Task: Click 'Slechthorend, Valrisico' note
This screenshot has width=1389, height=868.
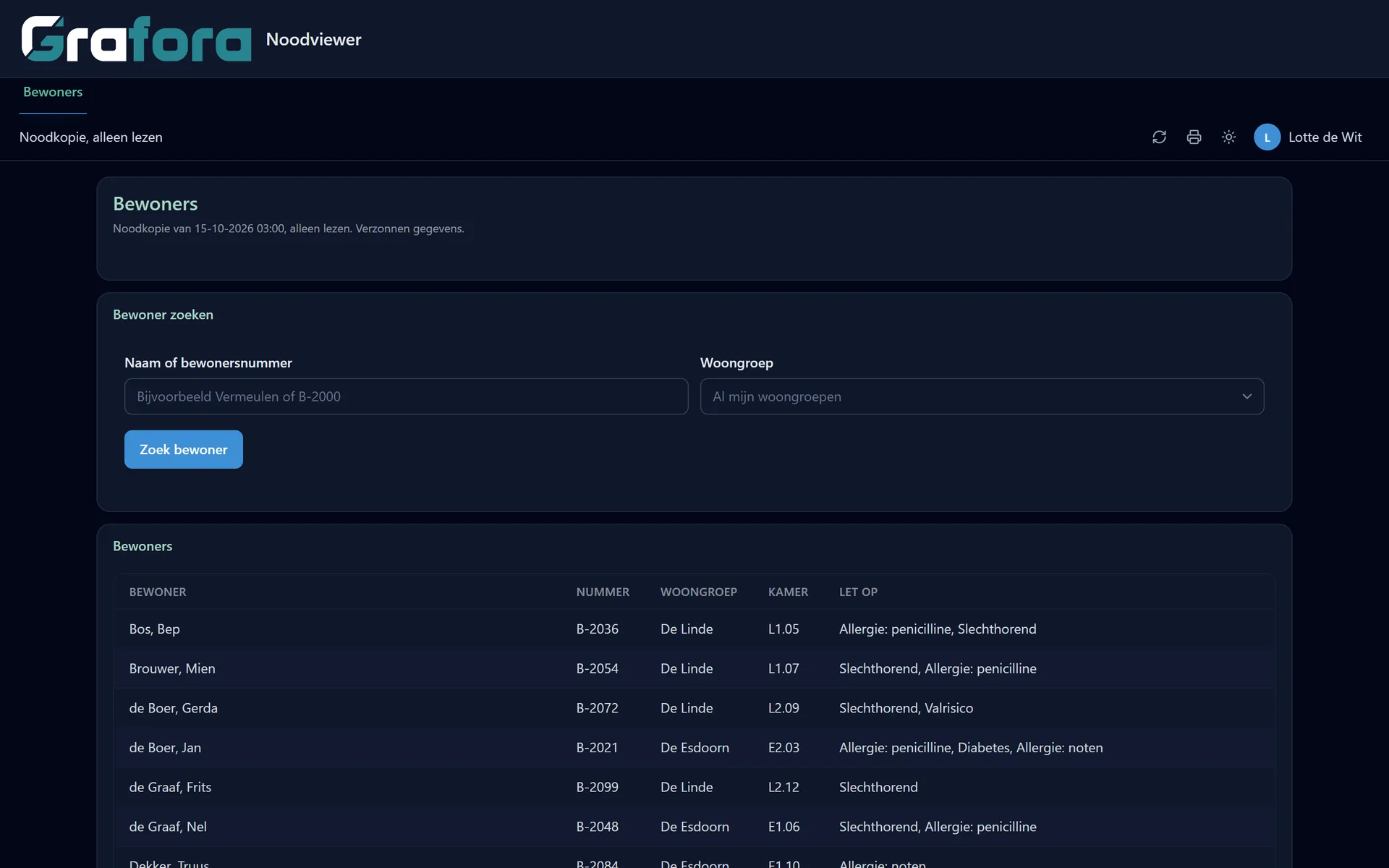Action: coord(906,708)
